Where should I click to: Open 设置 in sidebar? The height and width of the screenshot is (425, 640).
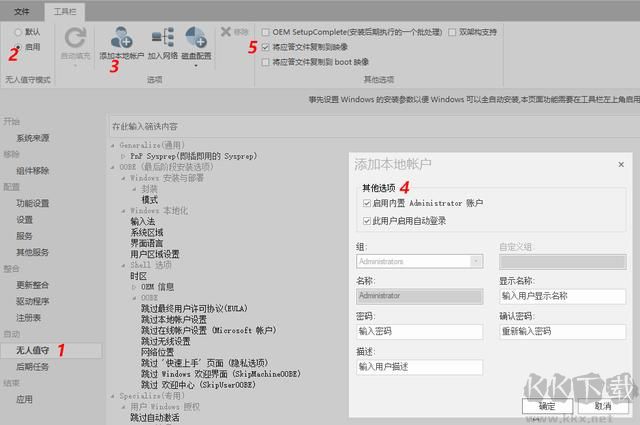pyautogui.click(x=24, y=220)
